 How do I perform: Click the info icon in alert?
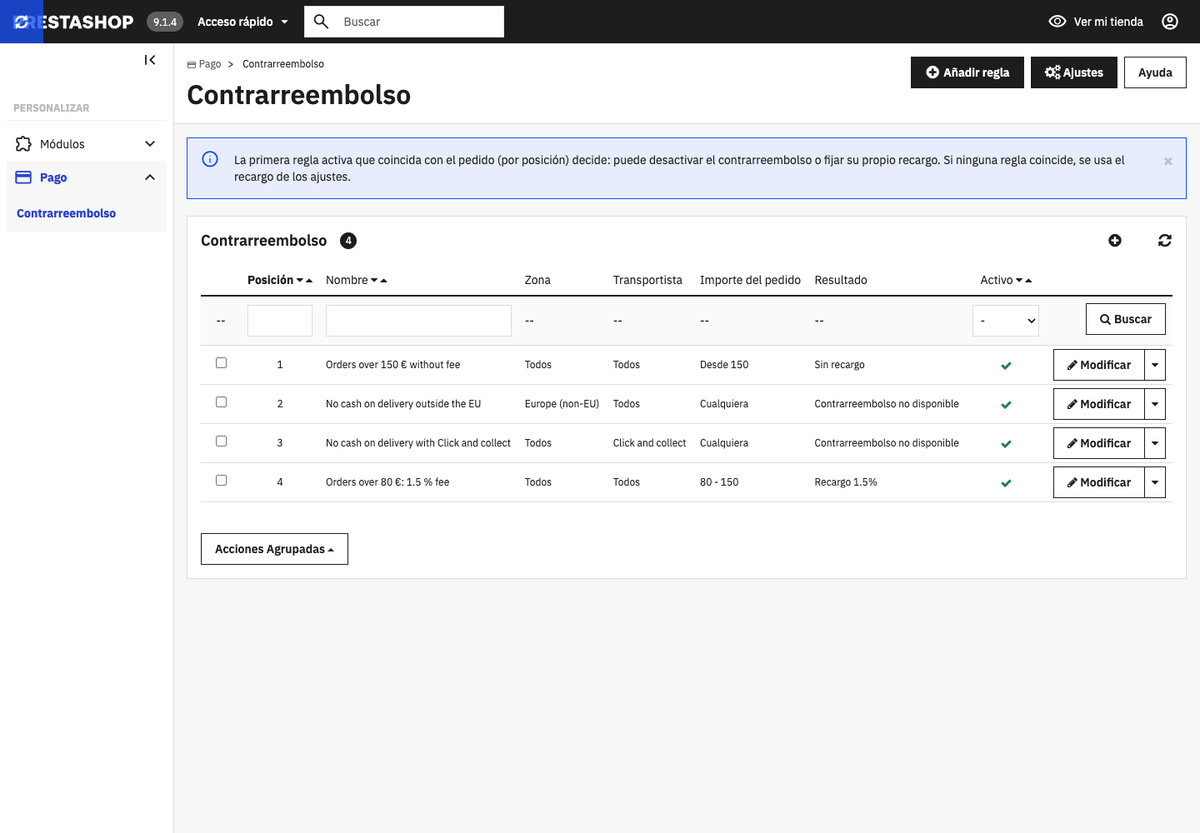[x=210, y=159]
